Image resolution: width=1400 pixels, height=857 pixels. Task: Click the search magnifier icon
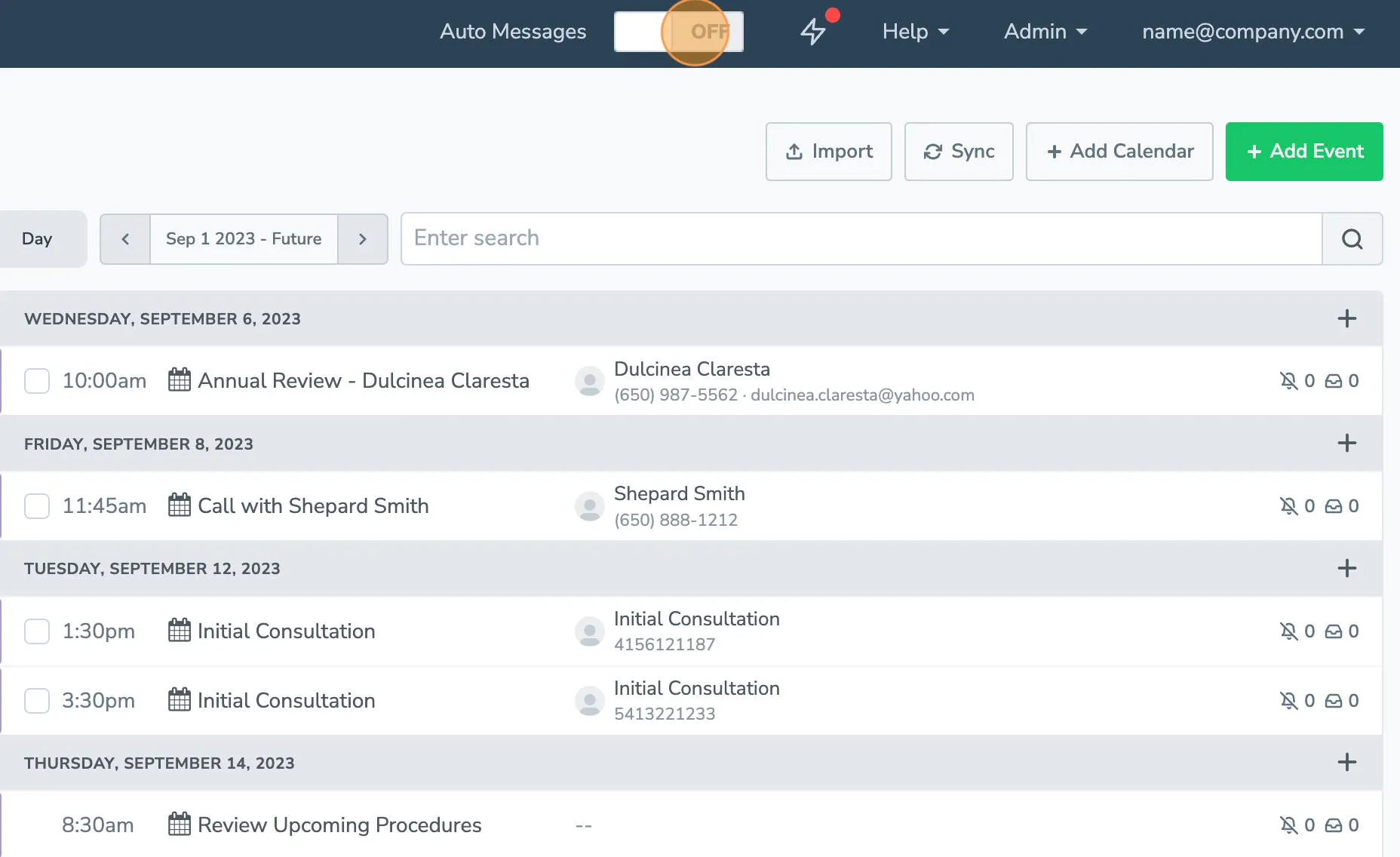coord(1352,238)
